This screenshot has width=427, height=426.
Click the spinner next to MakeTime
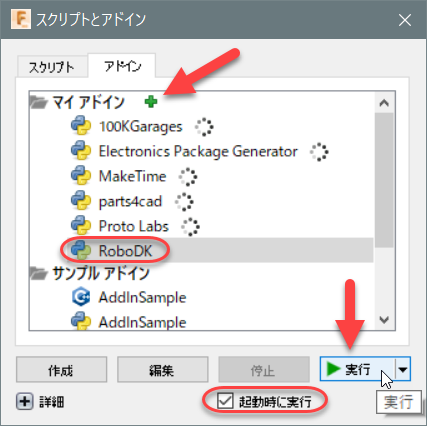click(188, 177)
